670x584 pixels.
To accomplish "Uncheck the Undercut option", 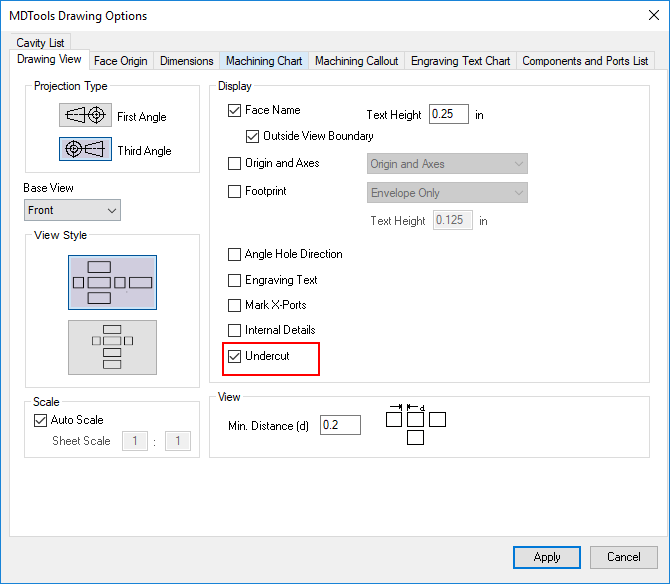I will tap(235, 356).
